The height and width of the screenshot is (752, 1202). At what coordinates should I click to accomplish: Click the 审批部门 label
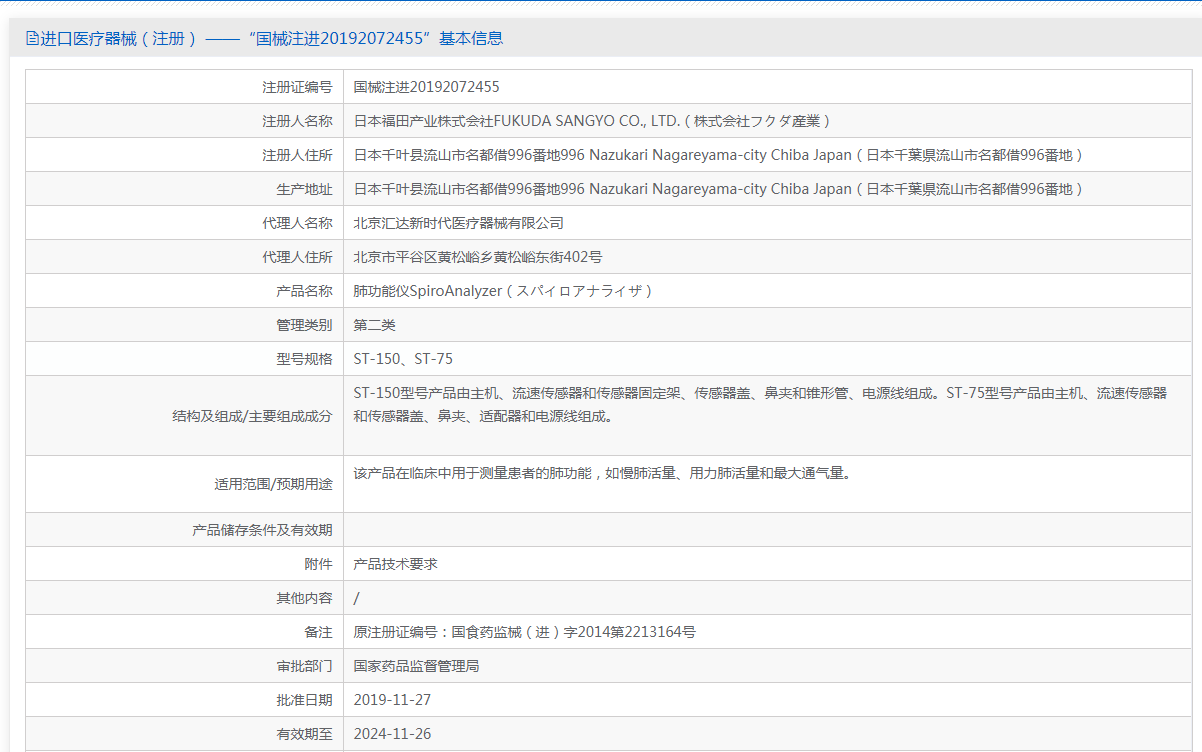[304, 666]
